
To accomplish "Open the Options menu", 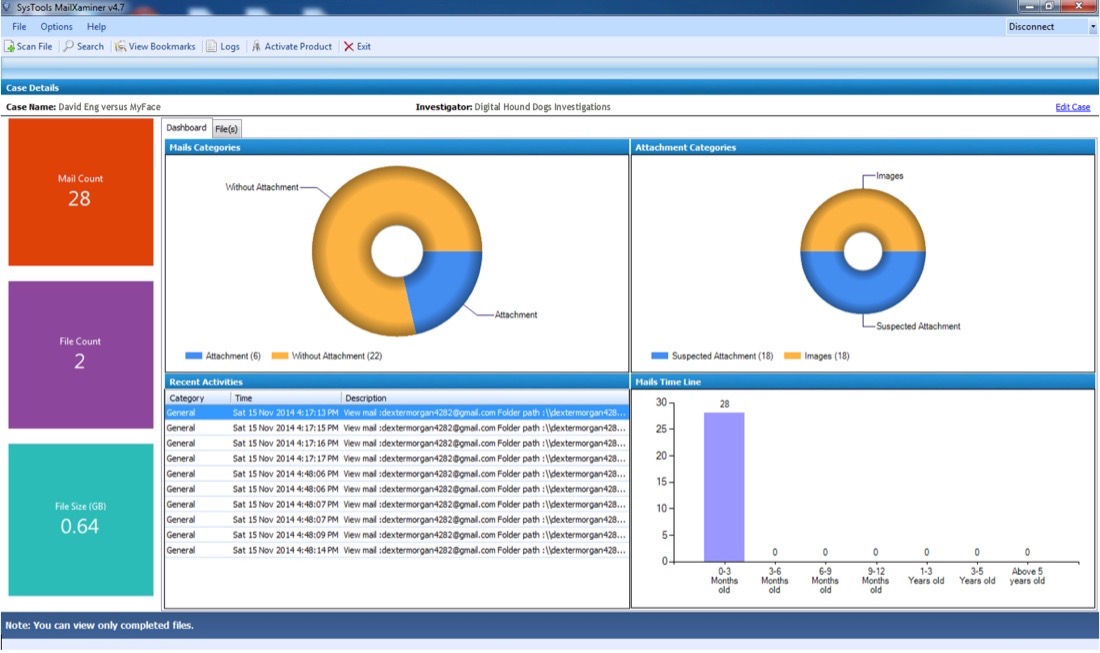I will (x=56, y=27).
